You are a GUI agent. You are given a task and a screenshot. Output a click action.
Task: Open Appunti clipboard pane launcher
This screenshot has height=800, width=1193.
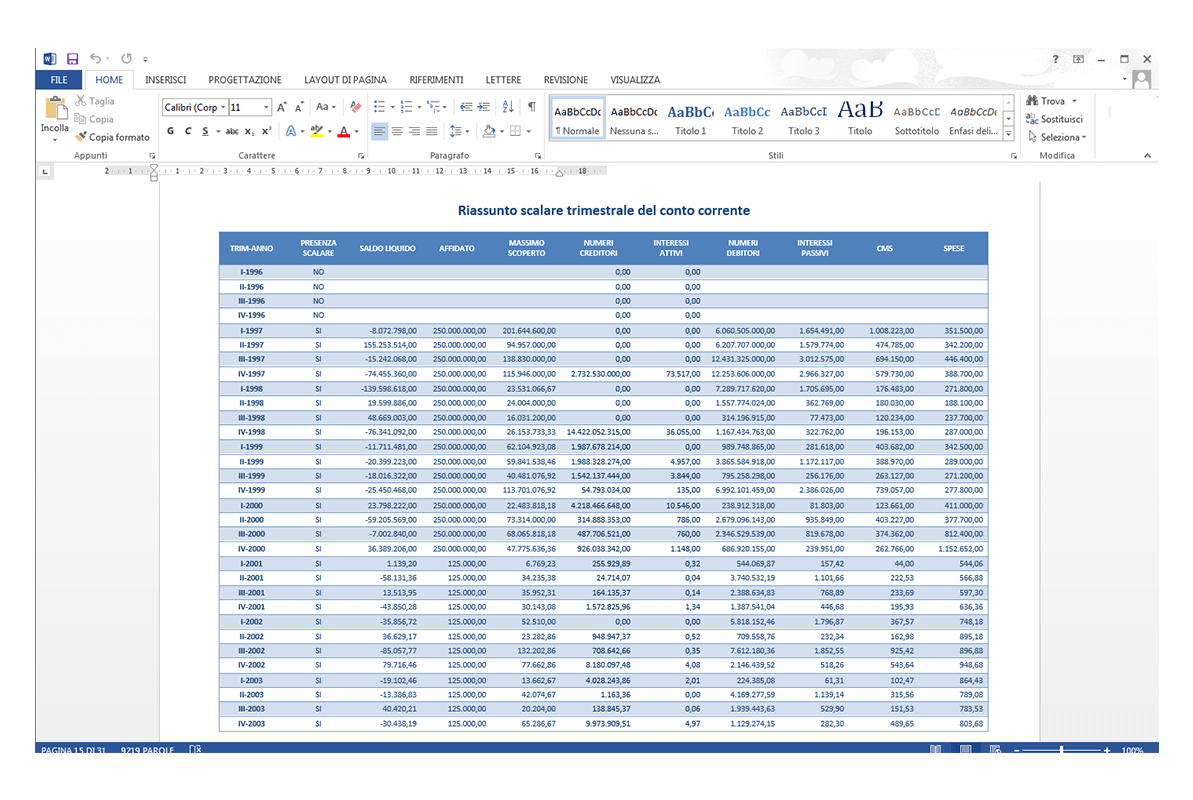tap(151, 156)
